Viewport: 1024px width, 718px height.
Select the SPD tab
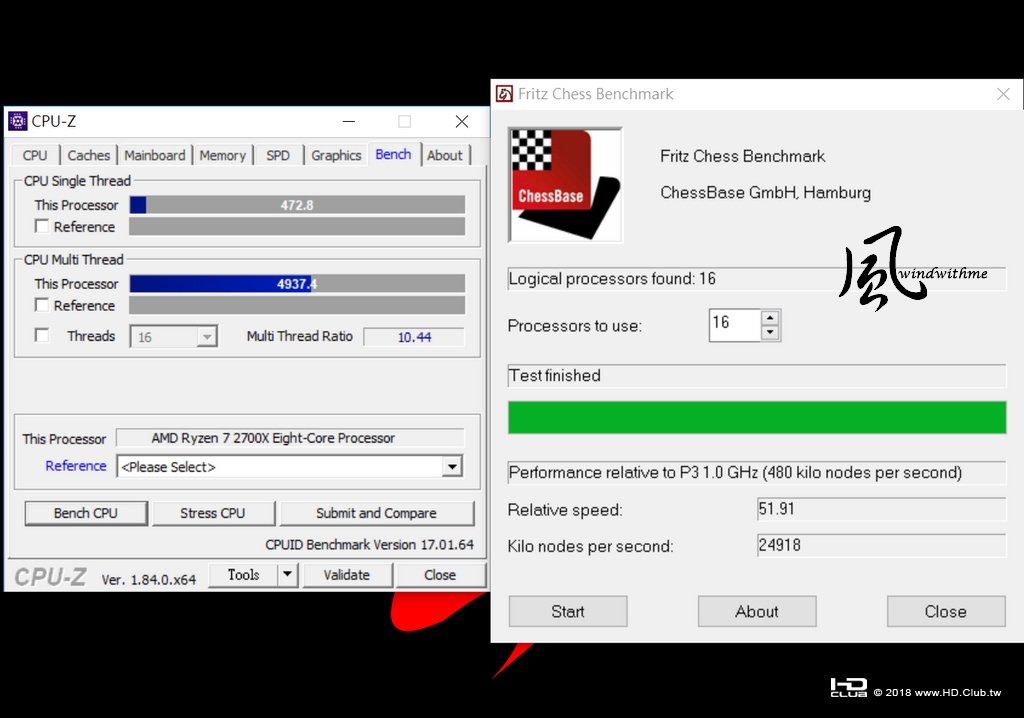click(278, 155)
